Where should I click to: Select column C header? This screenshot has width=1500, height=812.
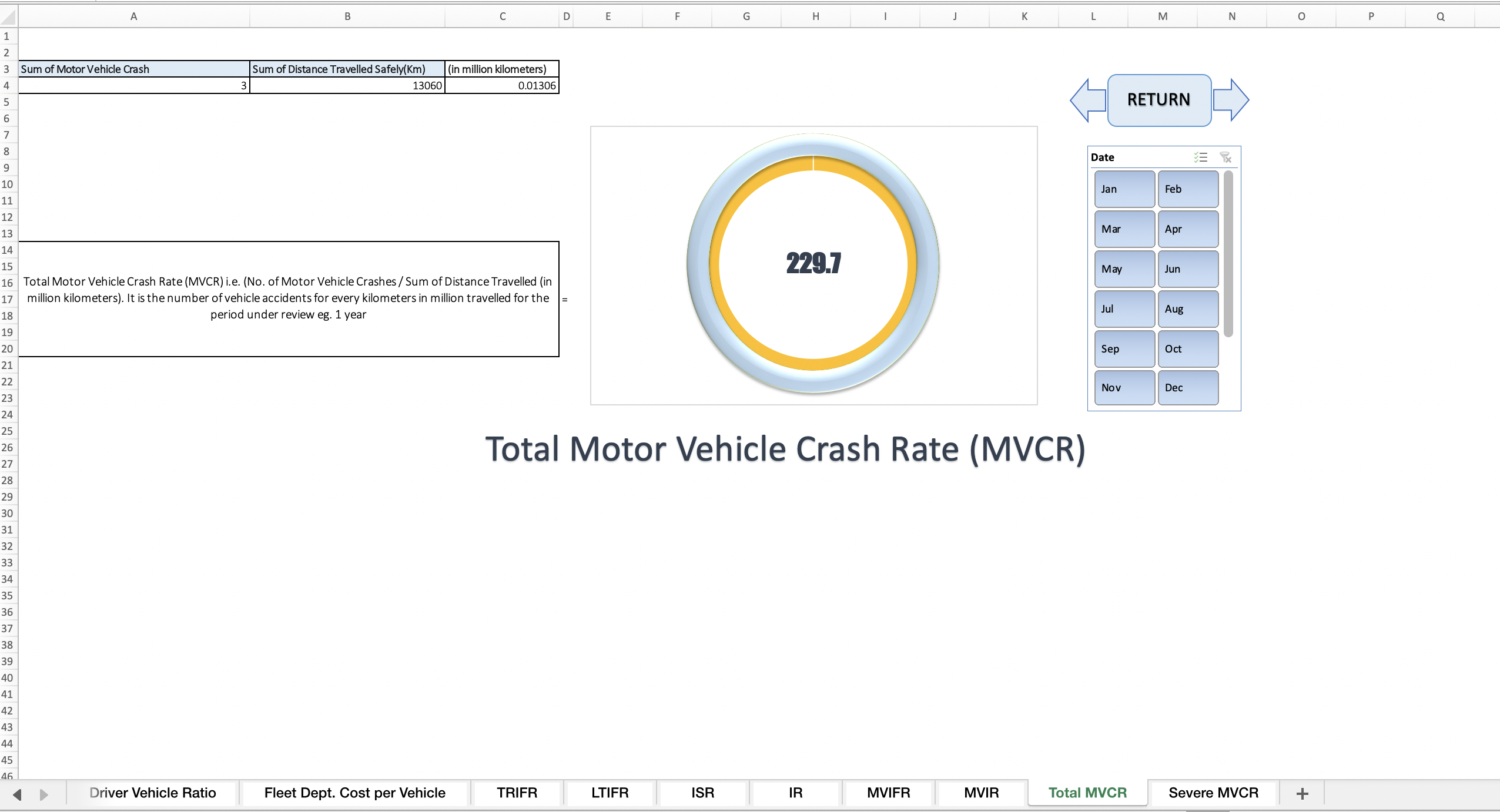tap(502, 16)
